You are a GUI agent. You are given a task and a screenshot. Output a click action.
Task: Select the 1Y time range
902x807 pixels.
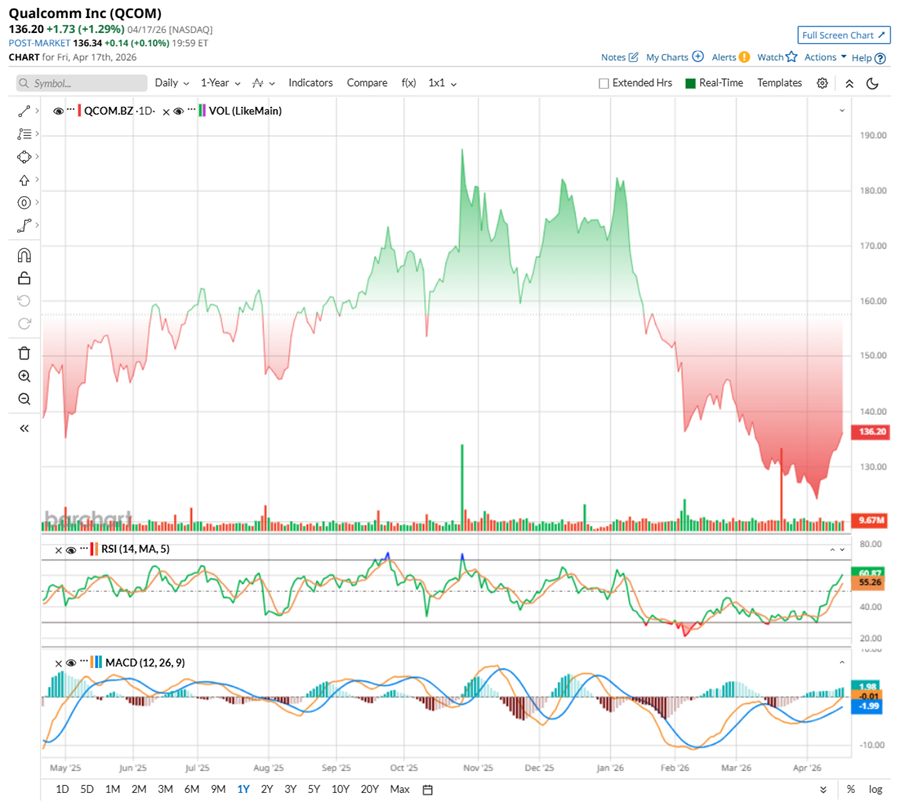pyautogui.click(x=243, y=789)
